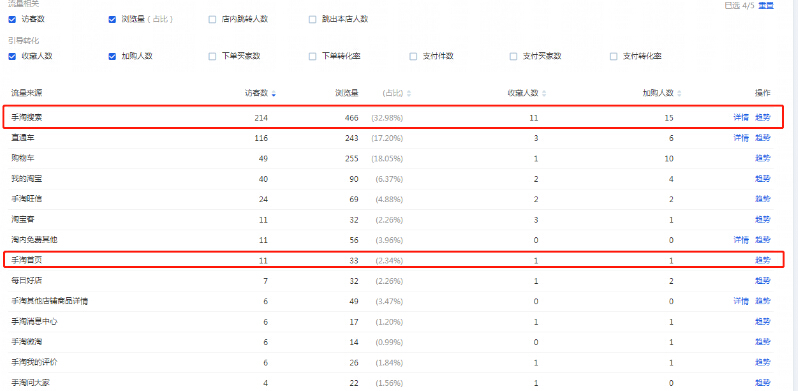Click 重置 link to reset selections
798x391 pixels.
pyautogui.click(x=766, y=6)
